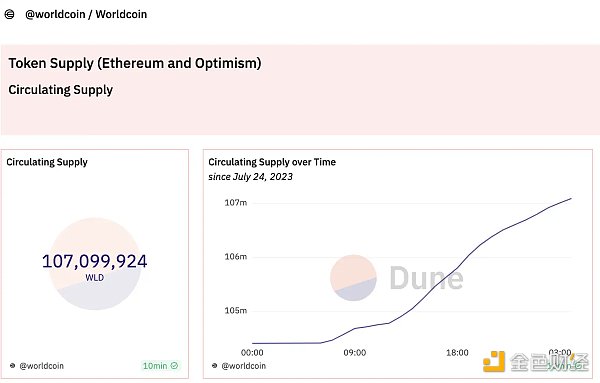Open the Worldcoin dashboard title link
The width and height of the screenshot is (600, 383).
click(x=121, y=15)
